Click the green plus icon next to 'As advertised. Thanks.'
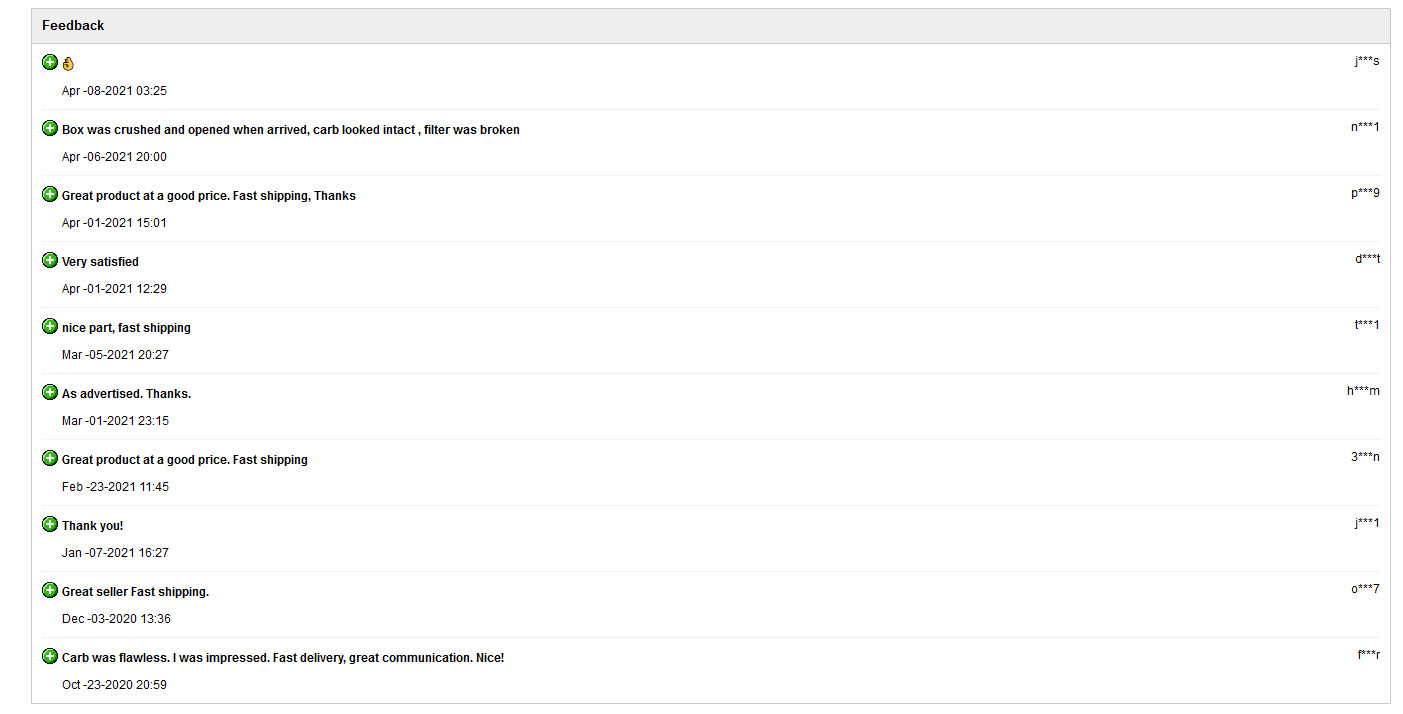1403x714 pixels. [x=50, y=392]
